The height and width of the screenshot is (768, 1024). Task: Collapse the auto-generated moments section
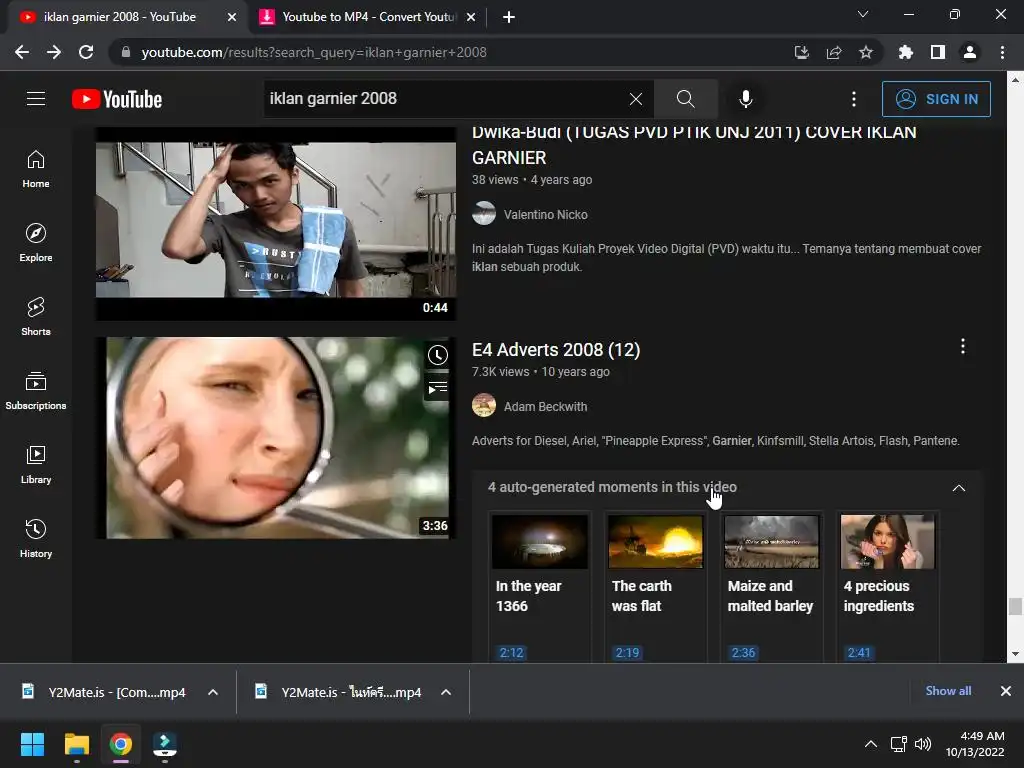pos(959,488)
